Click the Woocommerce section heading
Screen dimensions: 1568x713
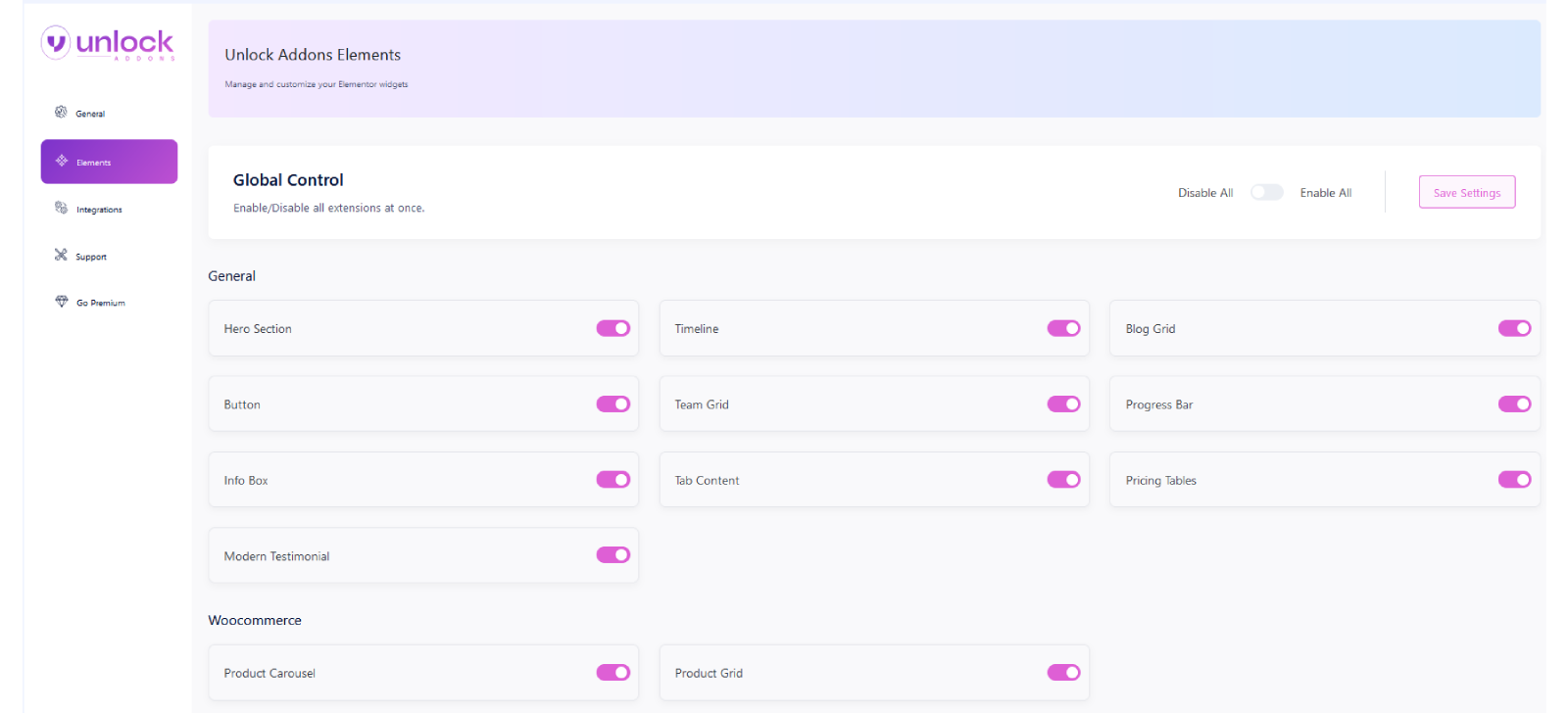(255, 620)
